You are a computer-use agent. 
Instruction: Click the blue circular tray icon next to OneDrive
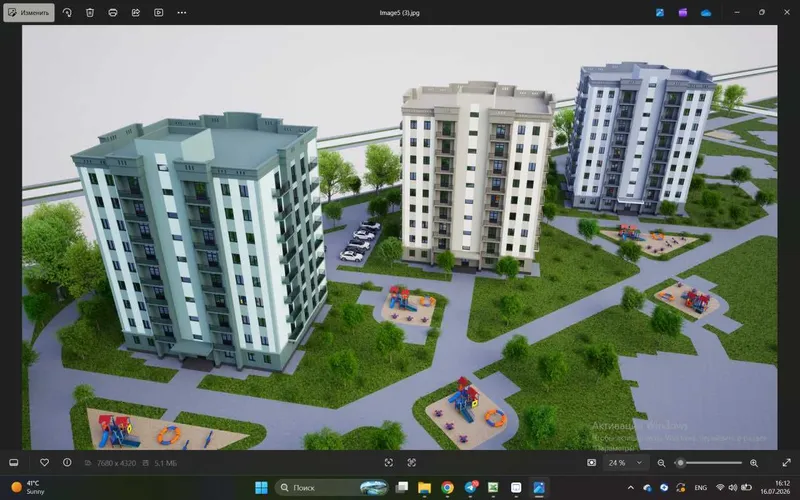pyautogui.click(x=664, y=488)
